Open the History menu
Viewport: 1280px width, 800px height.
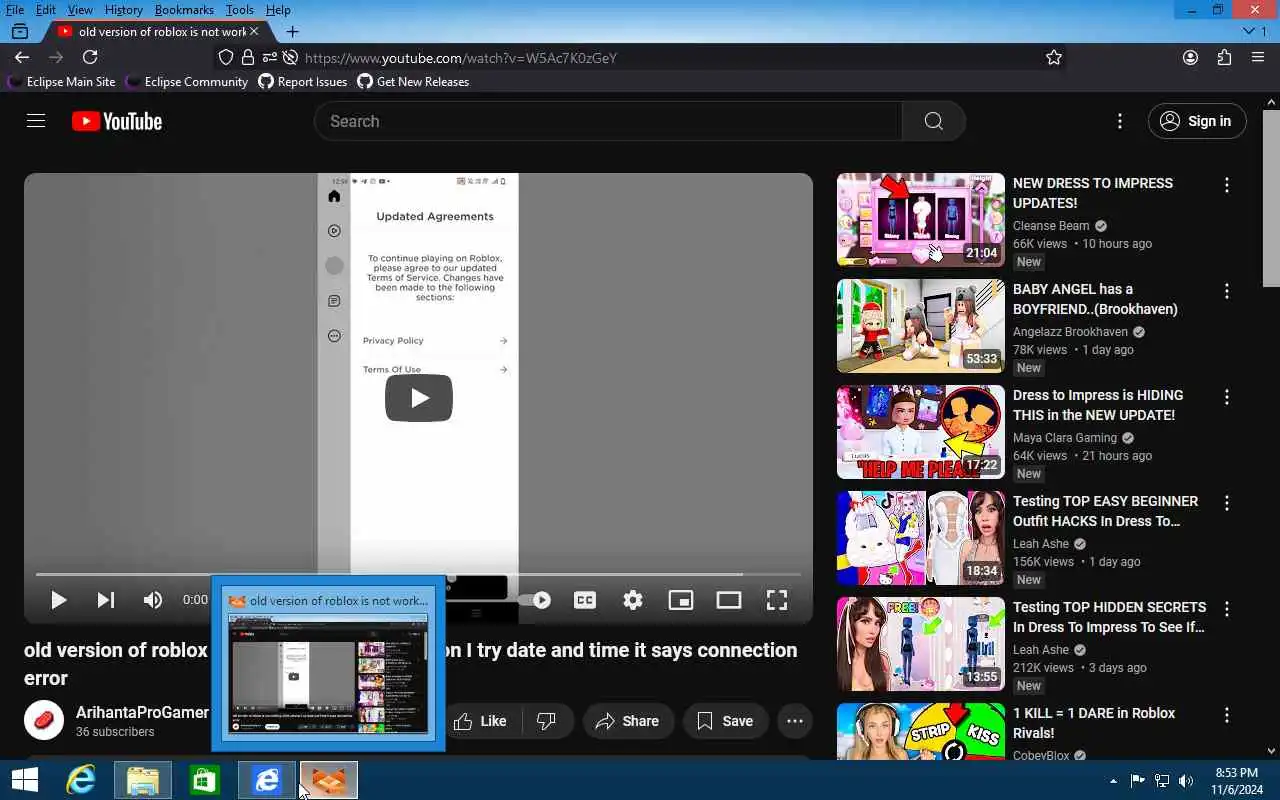[123, 10]
